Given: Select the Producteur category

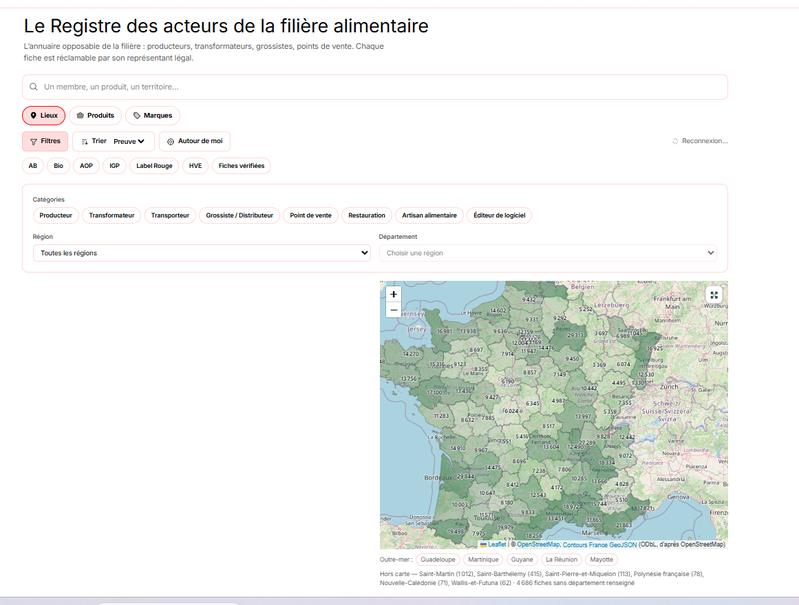Looking at the screenshot, I should pos(56,216).
